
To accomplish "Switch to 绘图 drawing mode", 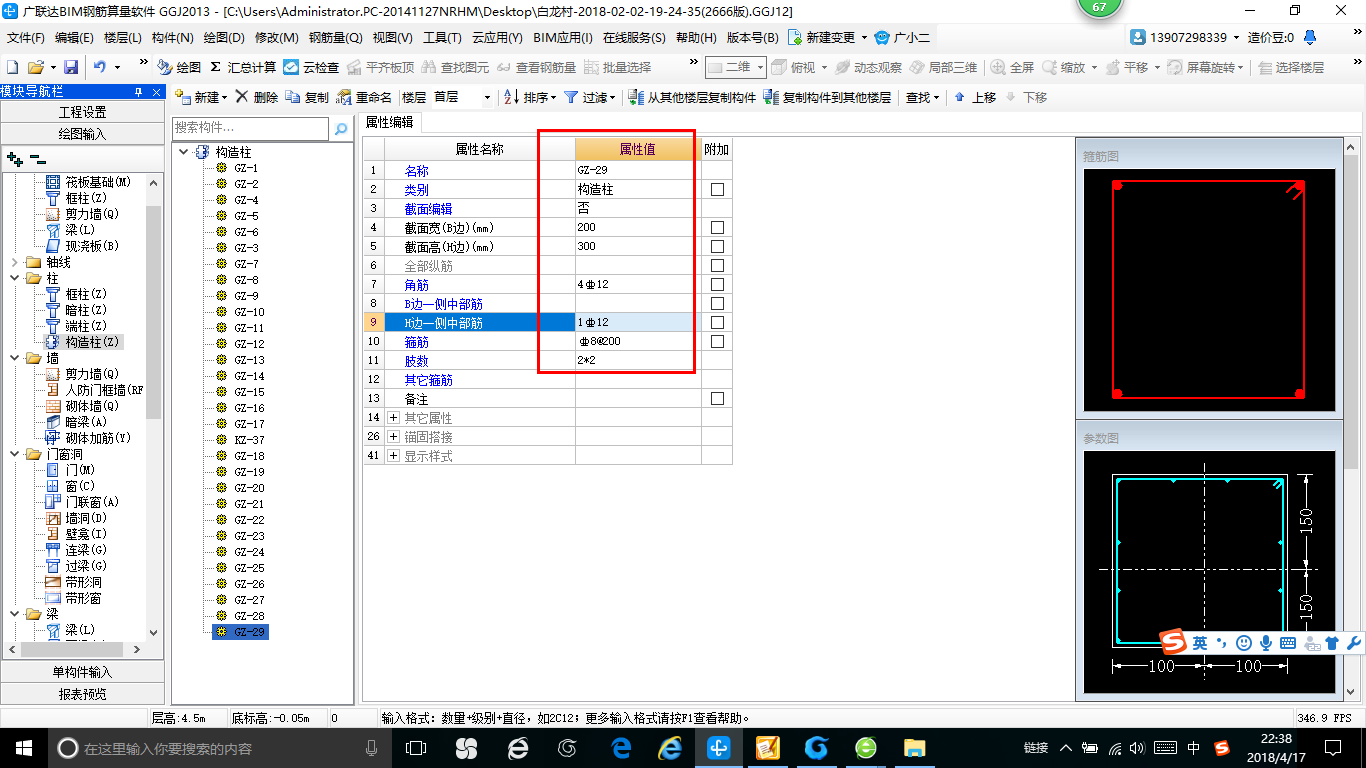I will (179, 67).
